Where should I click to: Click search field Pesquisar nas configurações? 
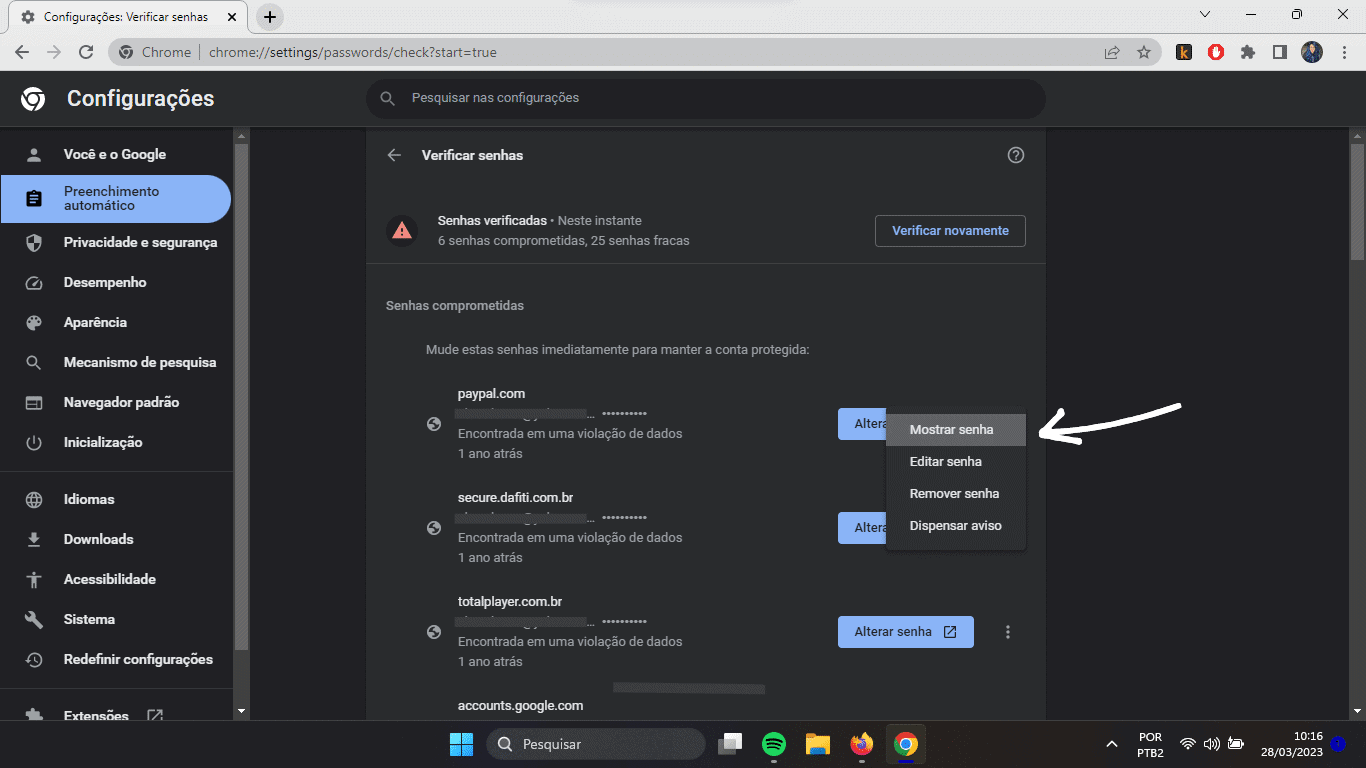coord(705,98)
